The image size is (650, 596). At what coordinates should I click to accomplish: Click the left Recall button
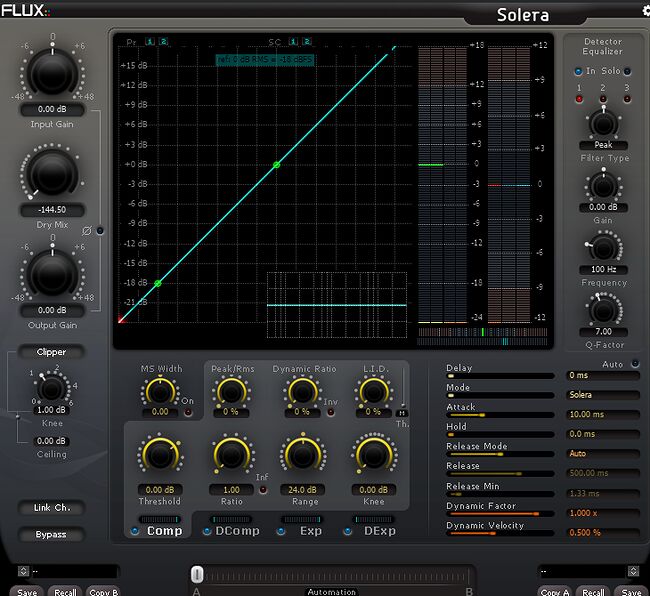coord(65,591)
